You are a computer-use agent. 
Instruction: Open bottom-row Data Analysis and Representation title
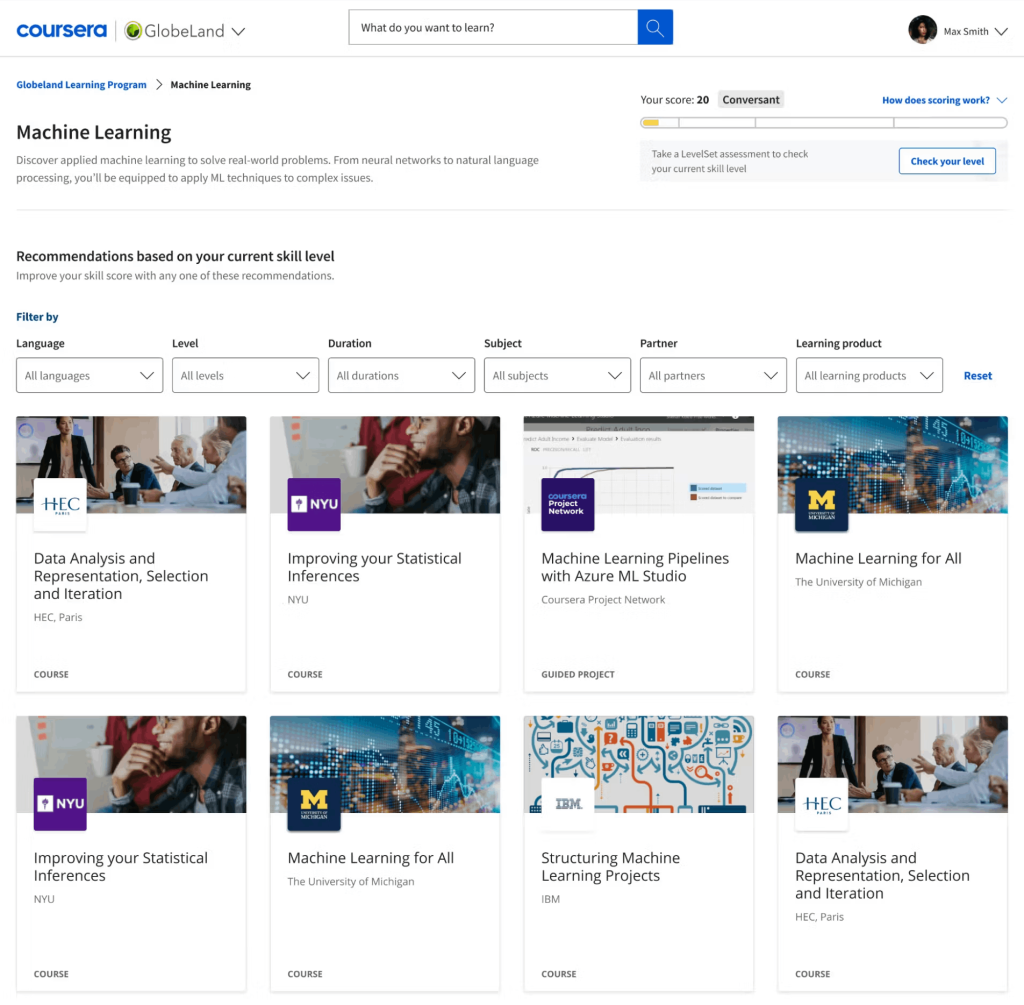click(882, 876)
